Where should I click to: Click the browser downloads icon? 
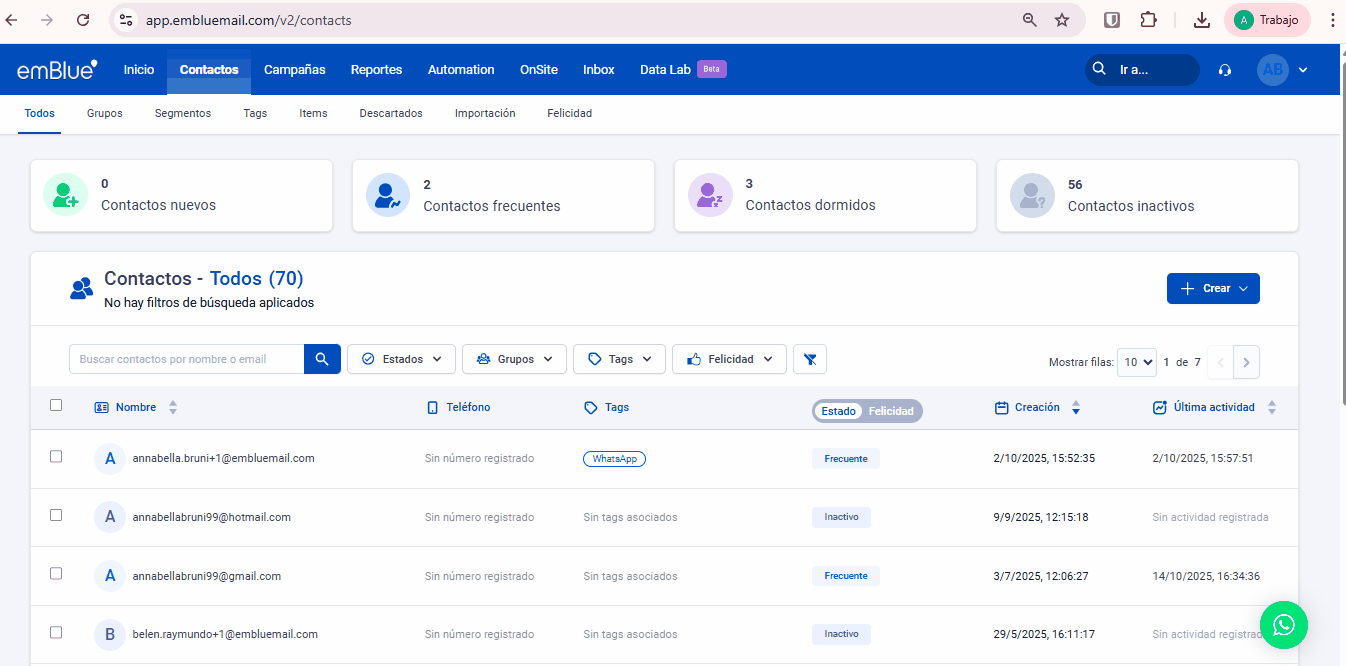point(1202,20)
